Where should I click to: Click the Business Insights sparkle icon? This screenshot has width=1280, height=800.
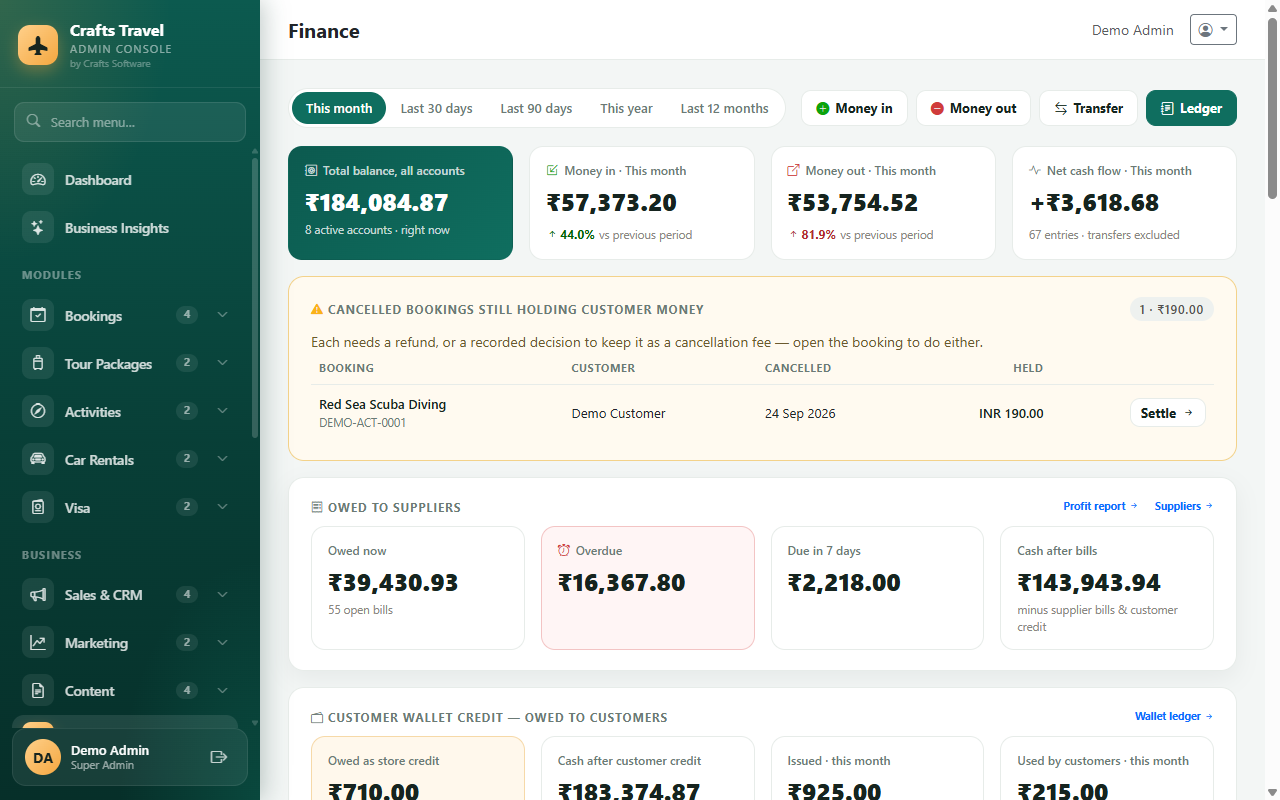[x=38, y=228]
